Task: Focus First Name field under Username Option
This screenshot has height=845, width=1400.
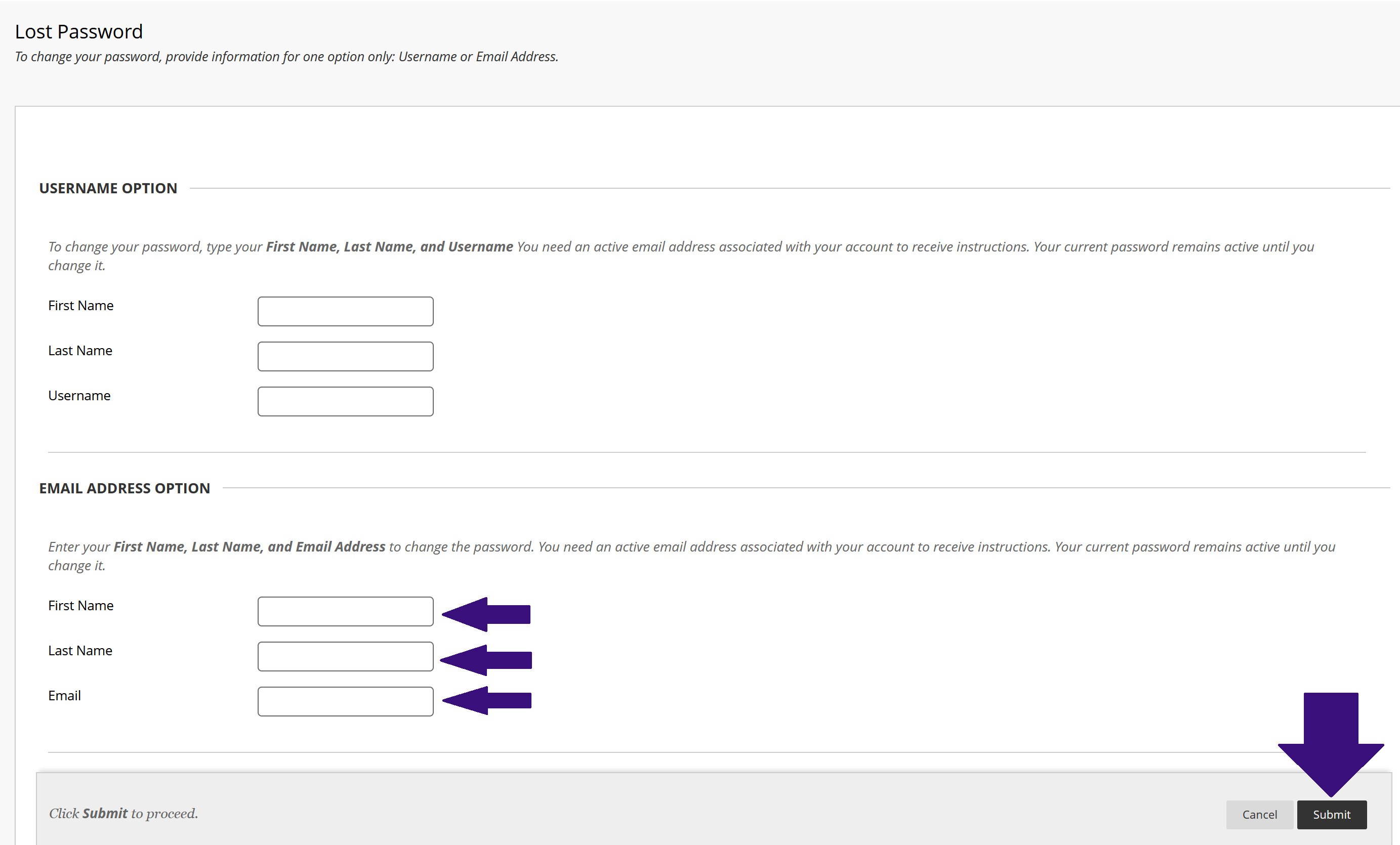Action: (346, 311)
